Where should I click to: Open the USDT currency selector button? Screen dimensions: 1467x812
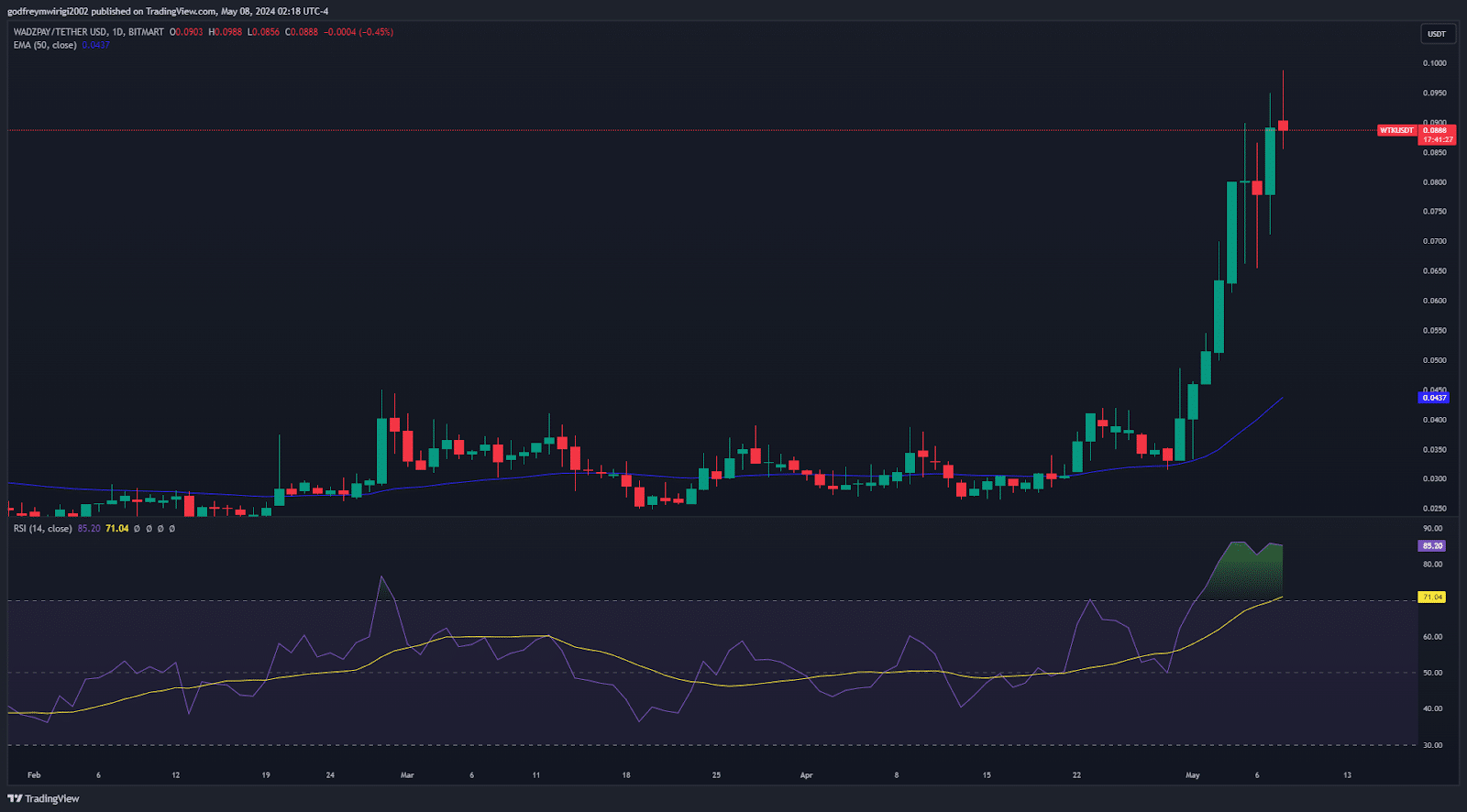1437,34
